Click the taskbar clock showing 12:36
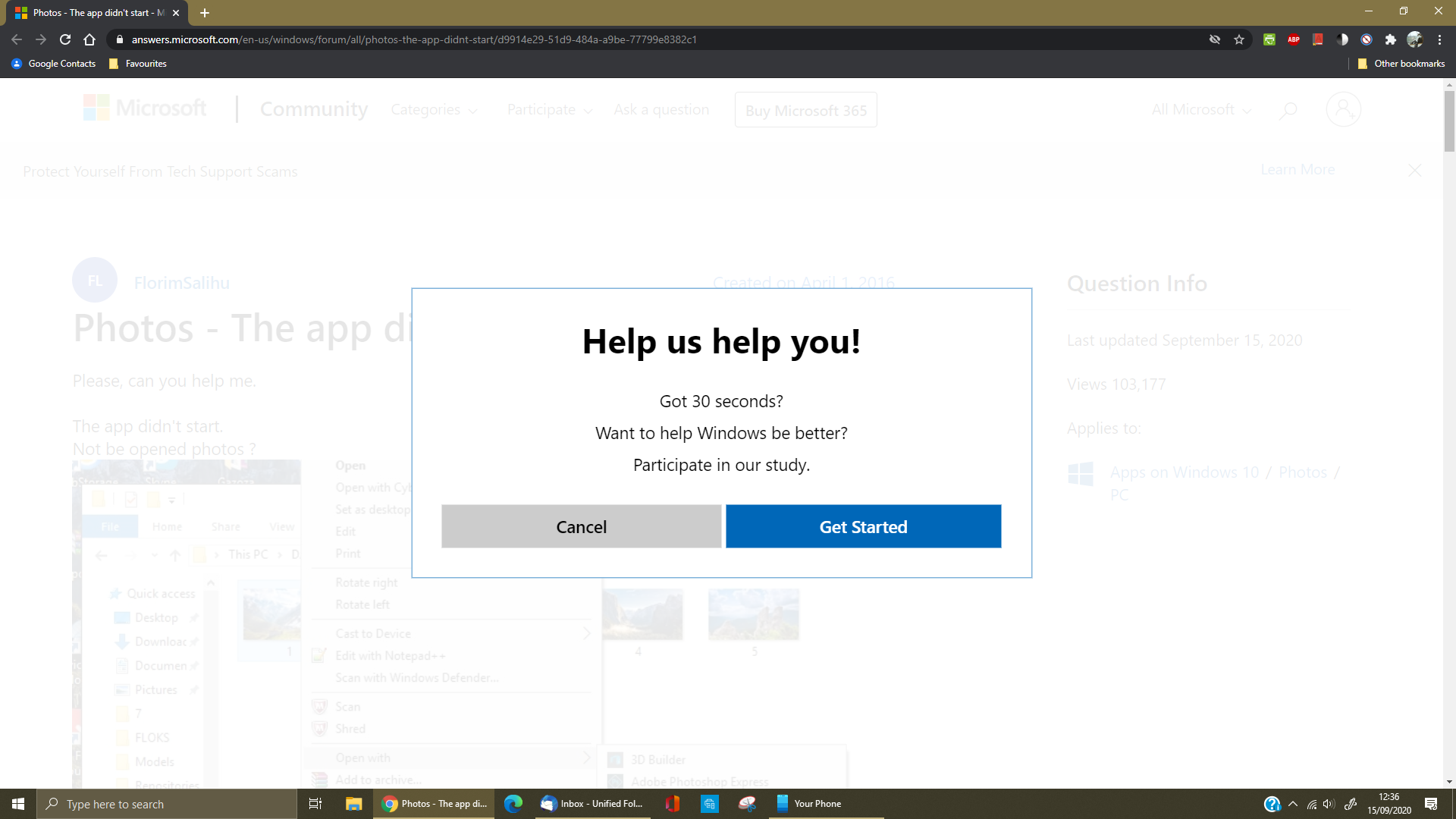The image size is (1456, 819). (1389, 804)
